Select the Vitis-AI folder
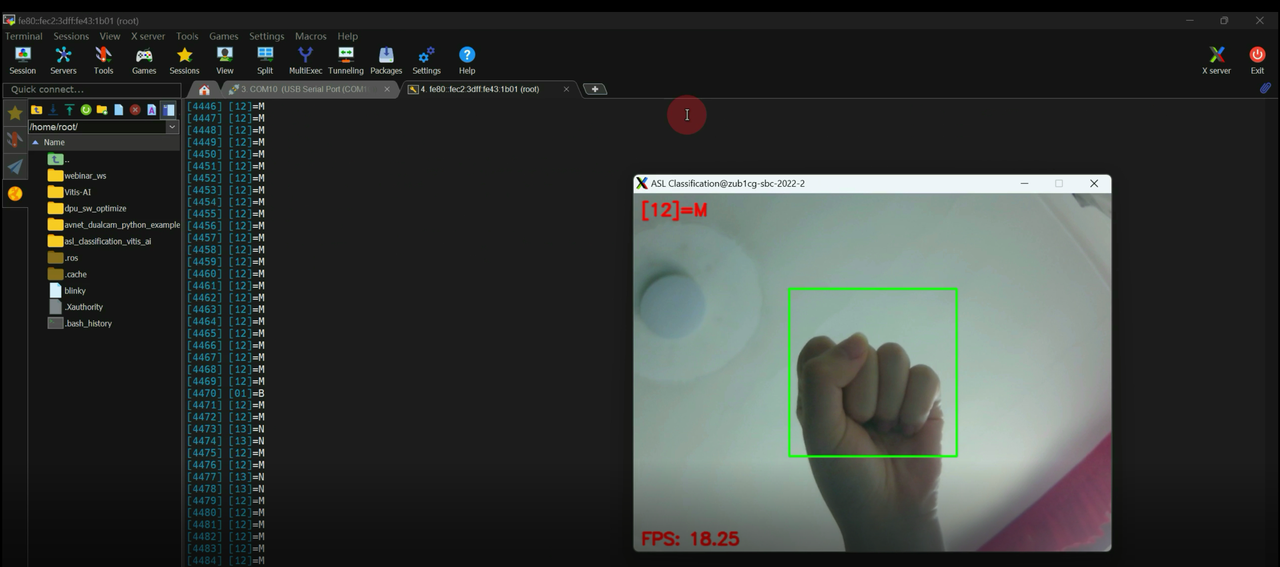This screenshot has height=567, width=1280. pyautogui.click(x=70, y=192)
